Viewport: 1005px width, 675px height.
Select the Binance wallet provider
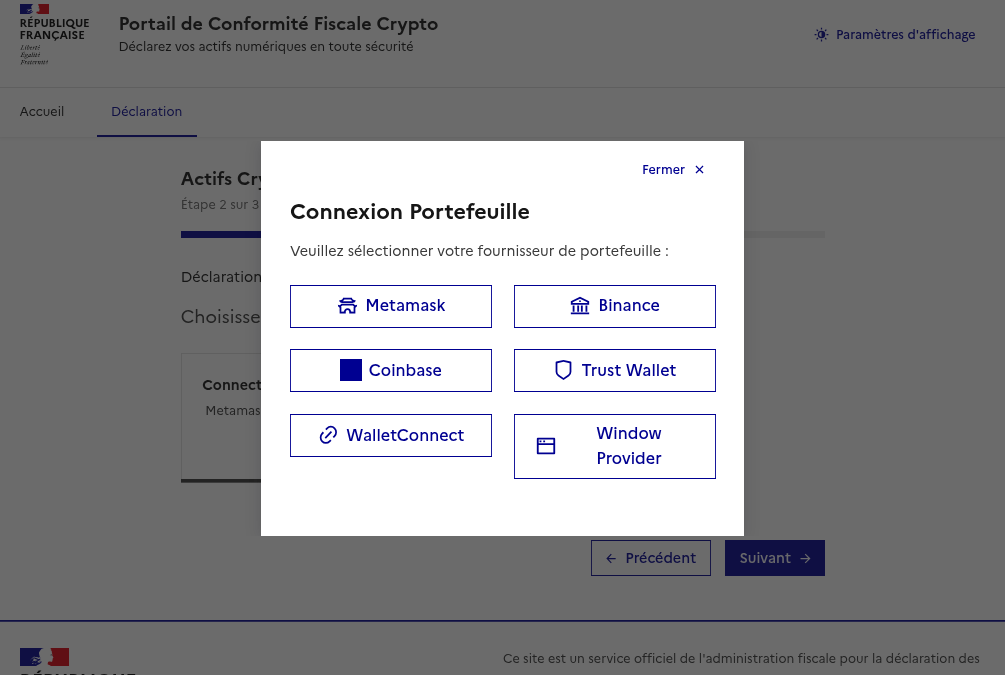tap(629, 306)
